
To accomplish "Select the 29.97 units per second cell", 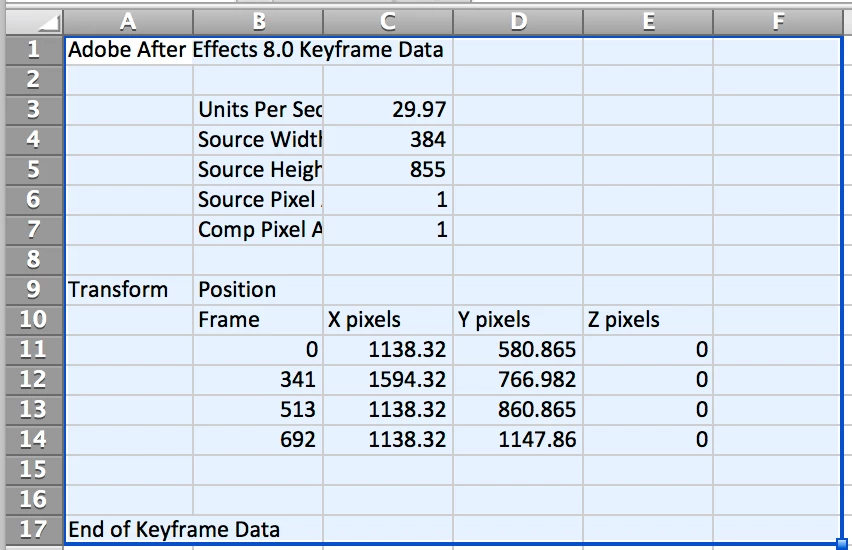I will point(388,110).
